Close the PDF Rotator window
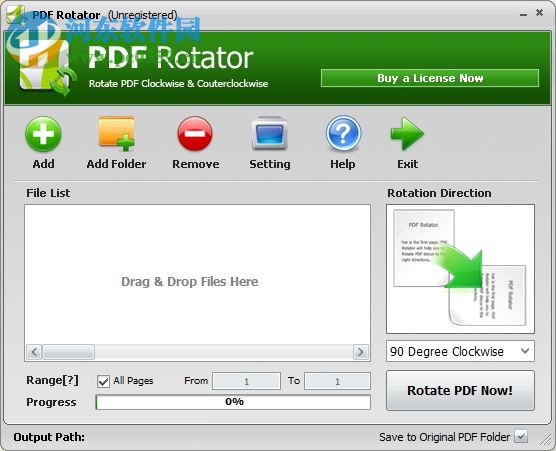 tap(539, 13)
